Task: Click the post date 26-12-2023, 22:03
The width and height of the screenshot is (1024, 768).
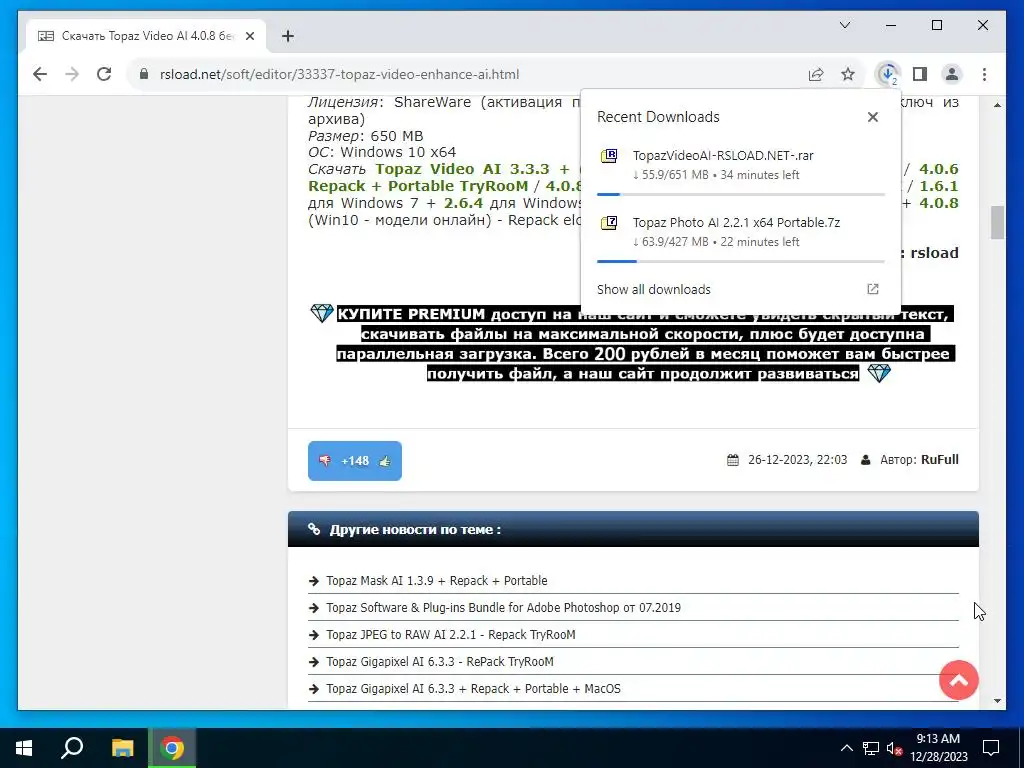Action: [x=797, y=460]
